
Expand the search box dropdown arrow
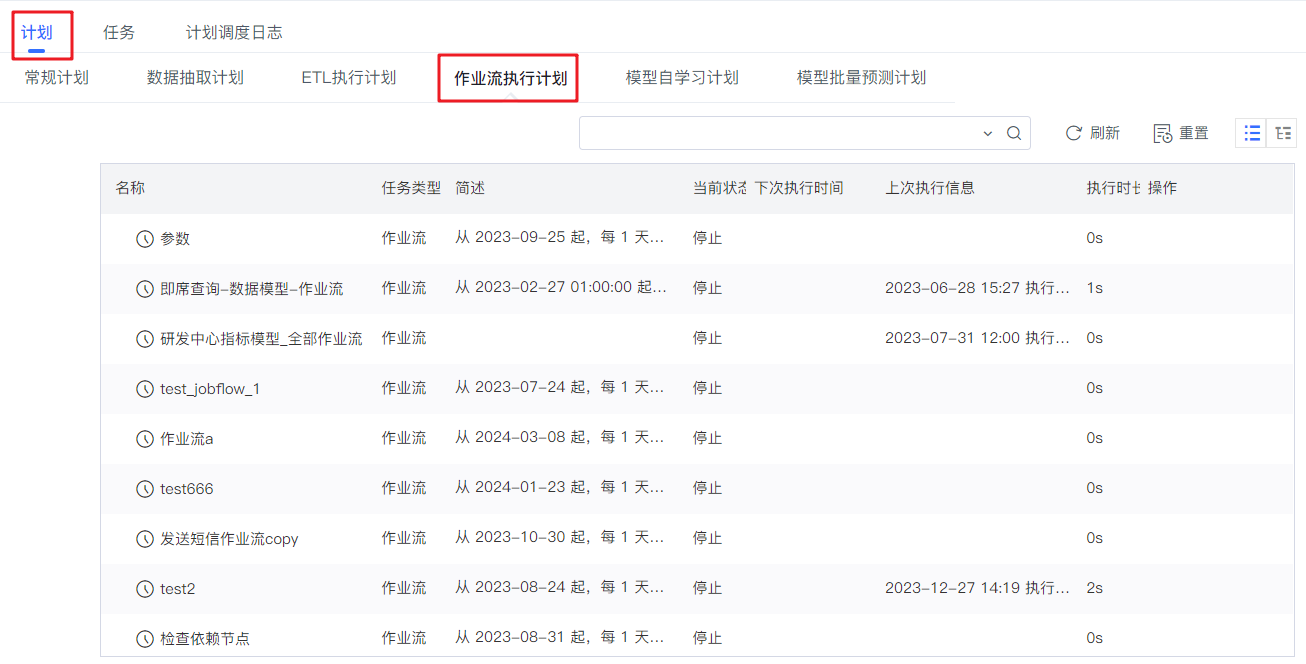tap(988, 133)
